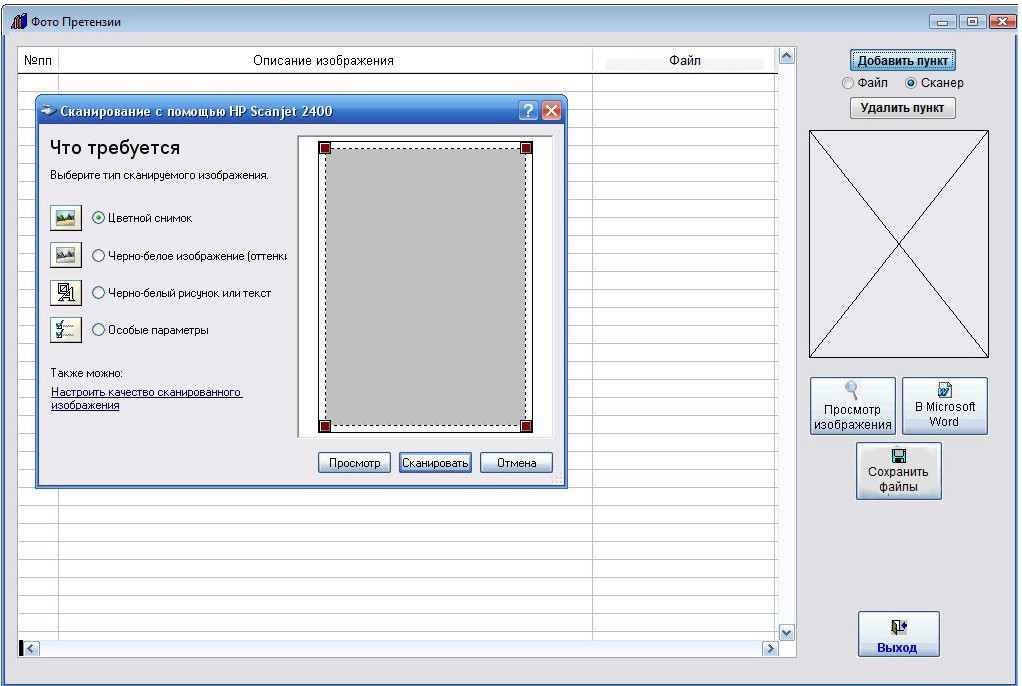Click bottom-right crop handle in scan preview
The image size is (1022, 686).
[526, 426]
